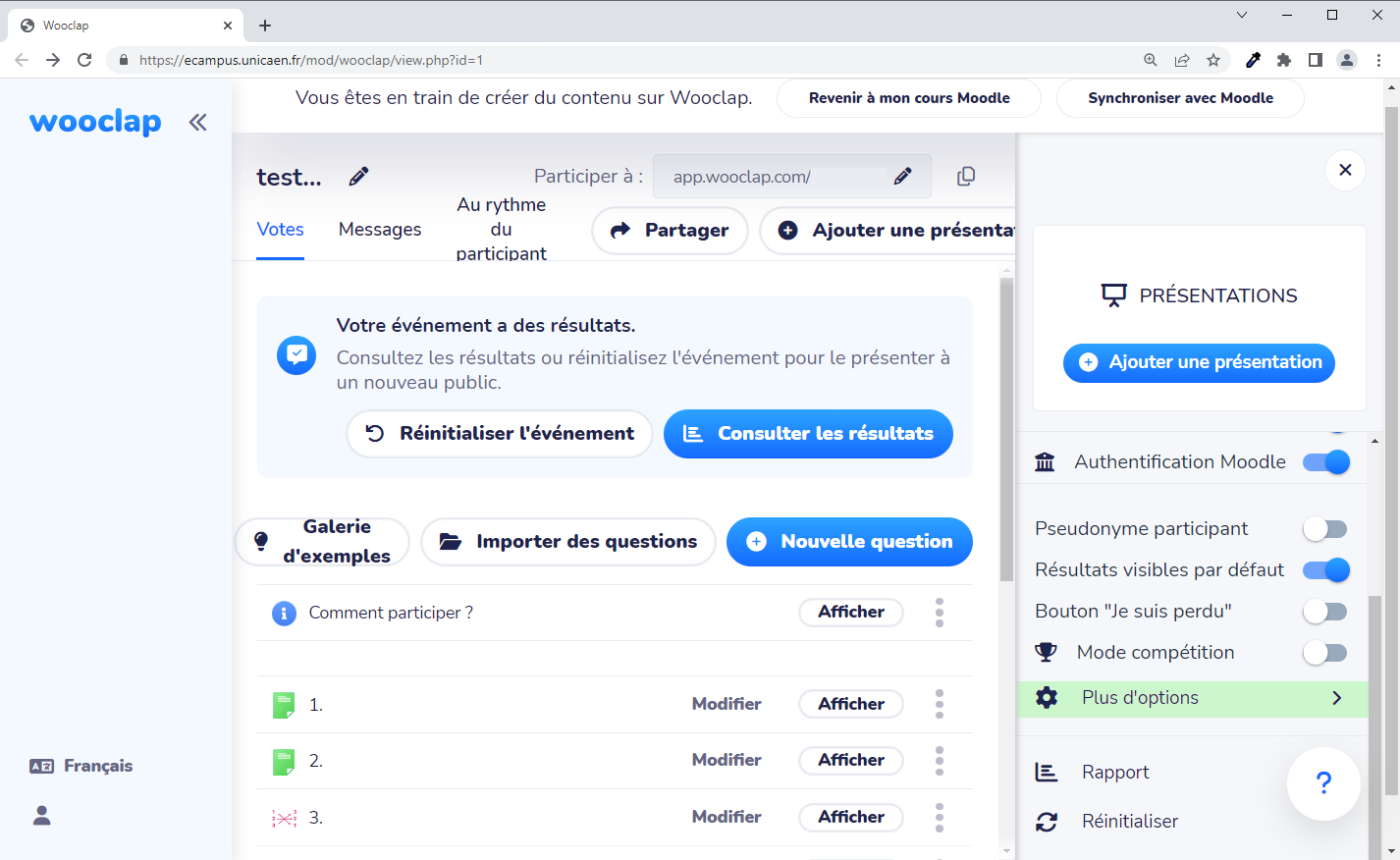Edit the app.wooclap.com participation URL pencil

(902, 177)
